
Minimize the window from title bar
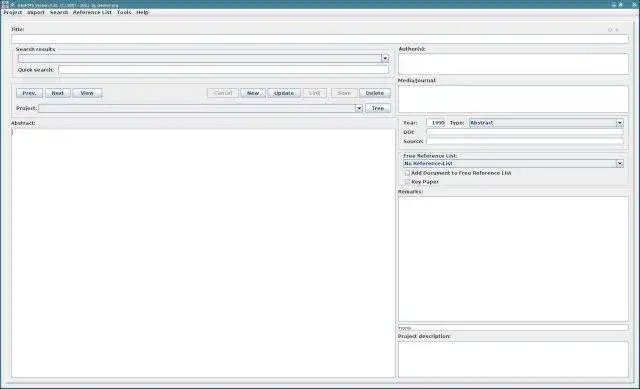pyautogui.click(x=613, y=4)
